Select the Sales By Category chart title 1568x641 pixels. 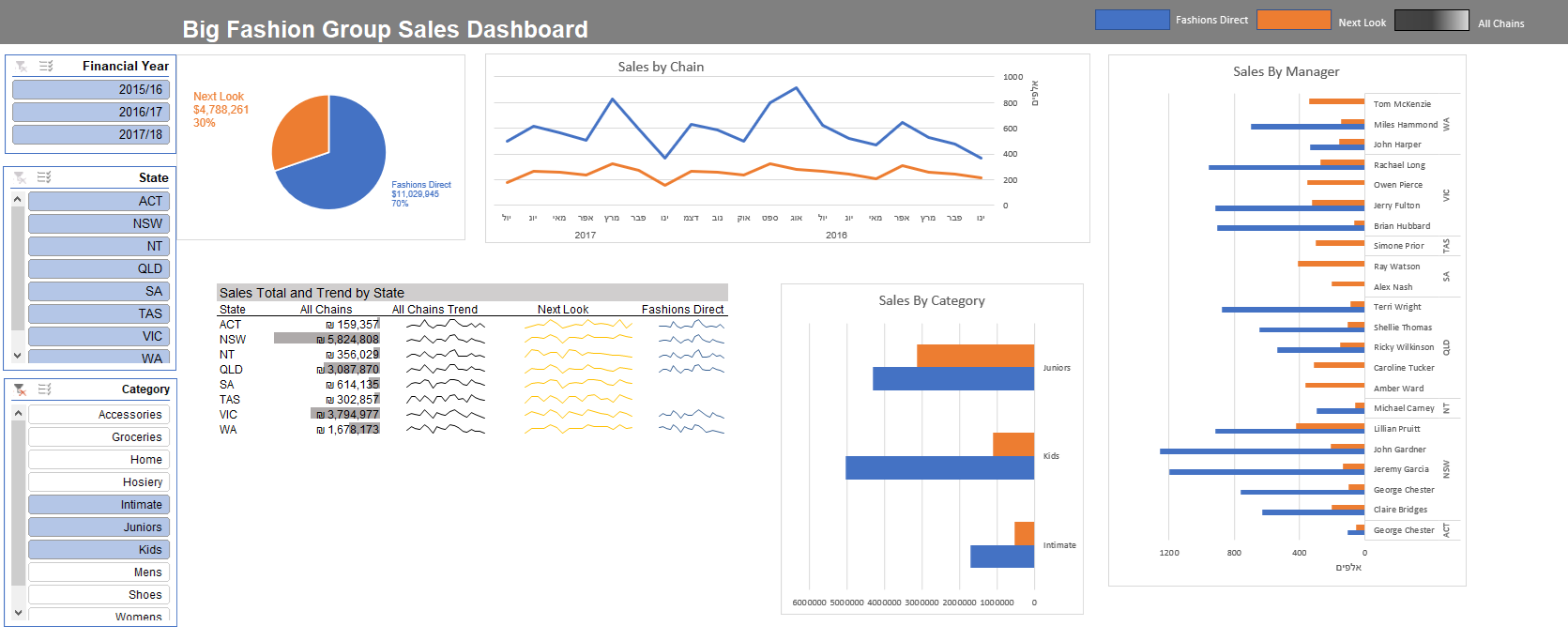click(x=932, y=300)
